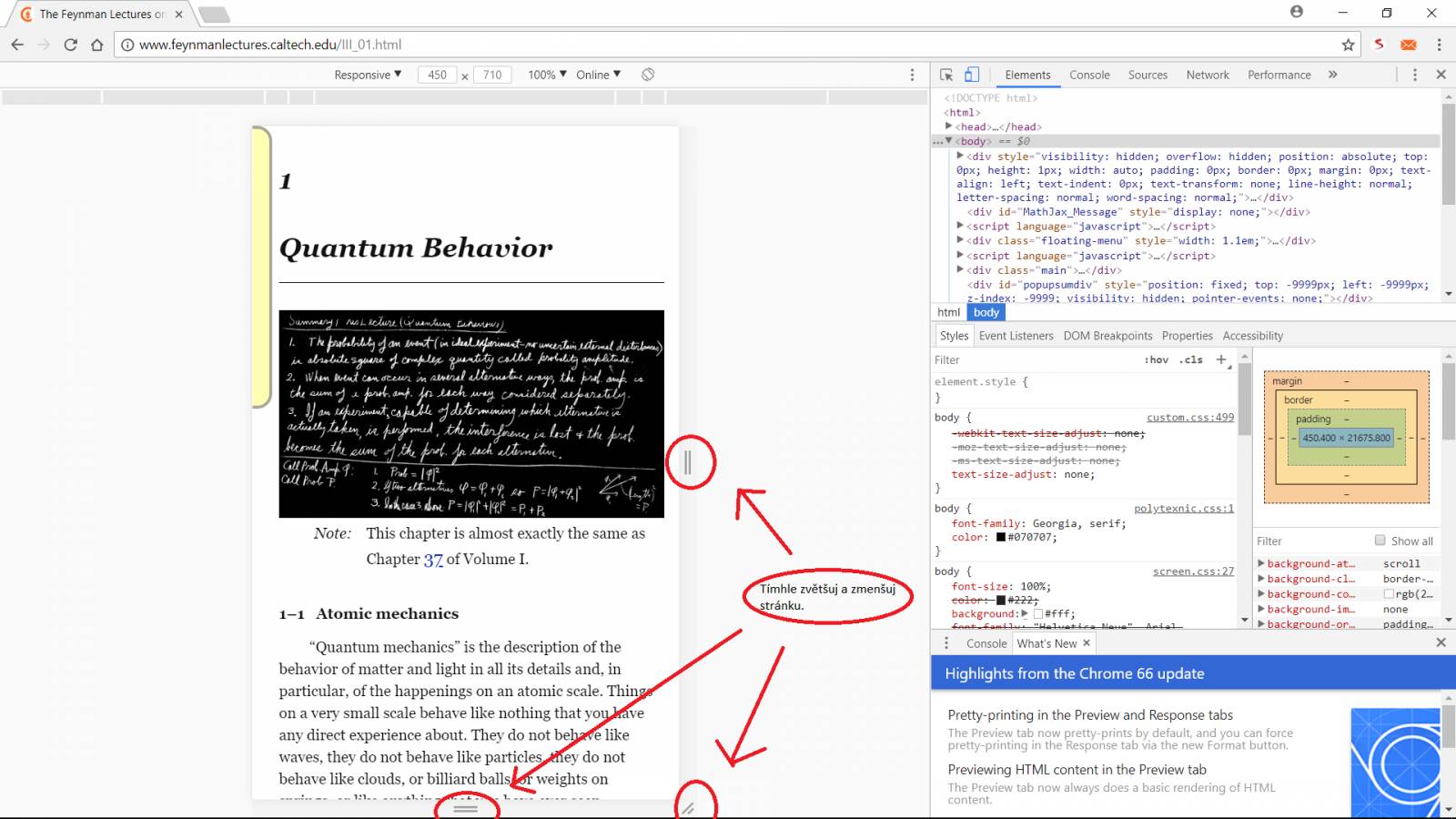Open the Network tab

[x=1208, y=75]
